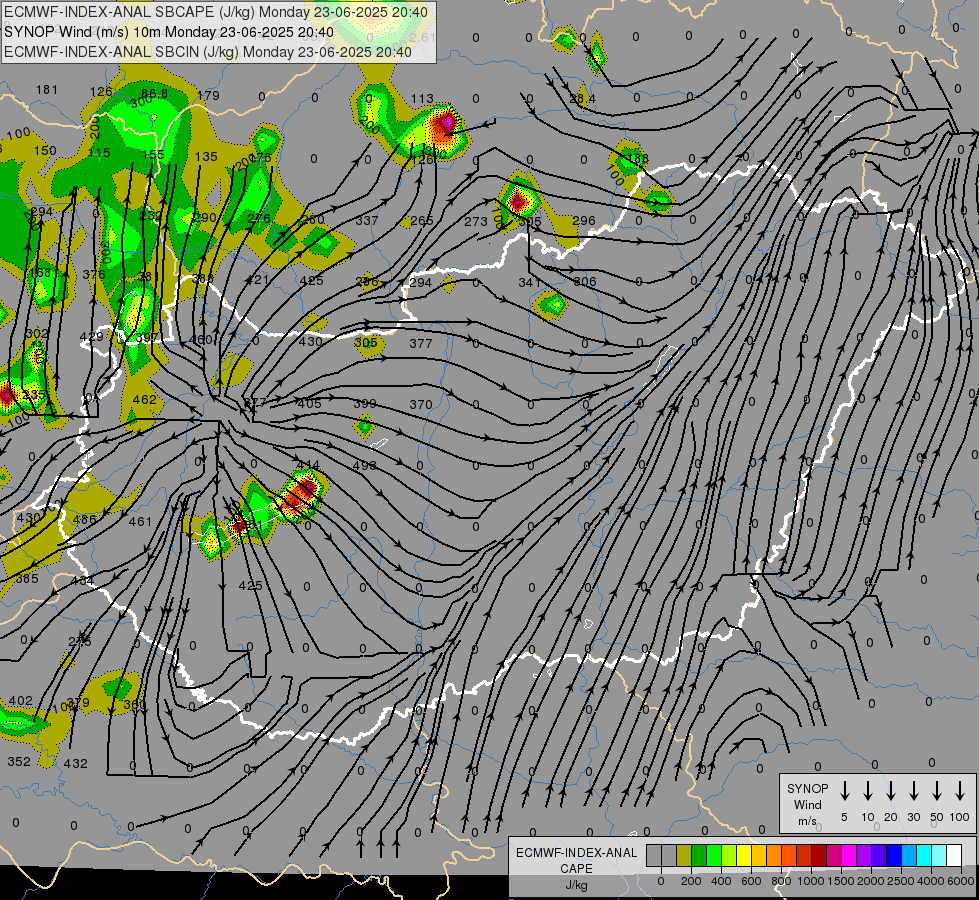Click the map value 135

[207, 156]
